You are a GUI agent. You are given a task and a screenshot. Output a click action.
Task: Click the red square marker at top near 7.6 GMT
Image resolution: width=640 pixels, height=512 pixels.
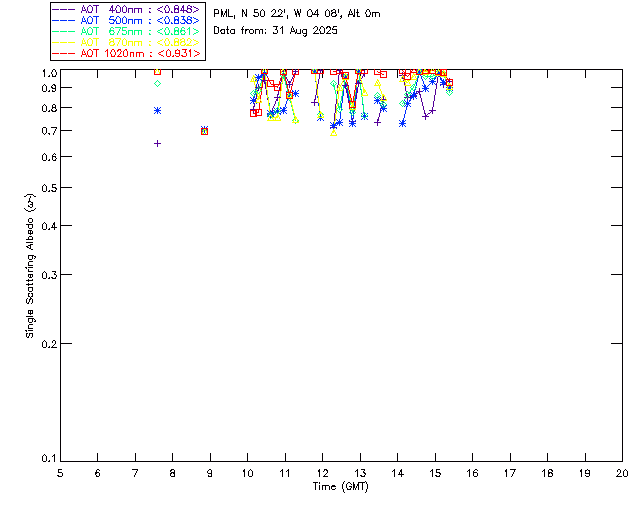[157, 71]
